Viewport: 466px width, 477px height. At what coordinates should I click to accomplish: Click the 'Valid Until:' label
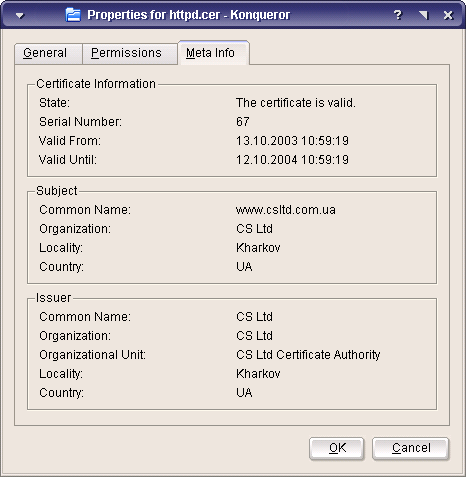click(68, 160)
